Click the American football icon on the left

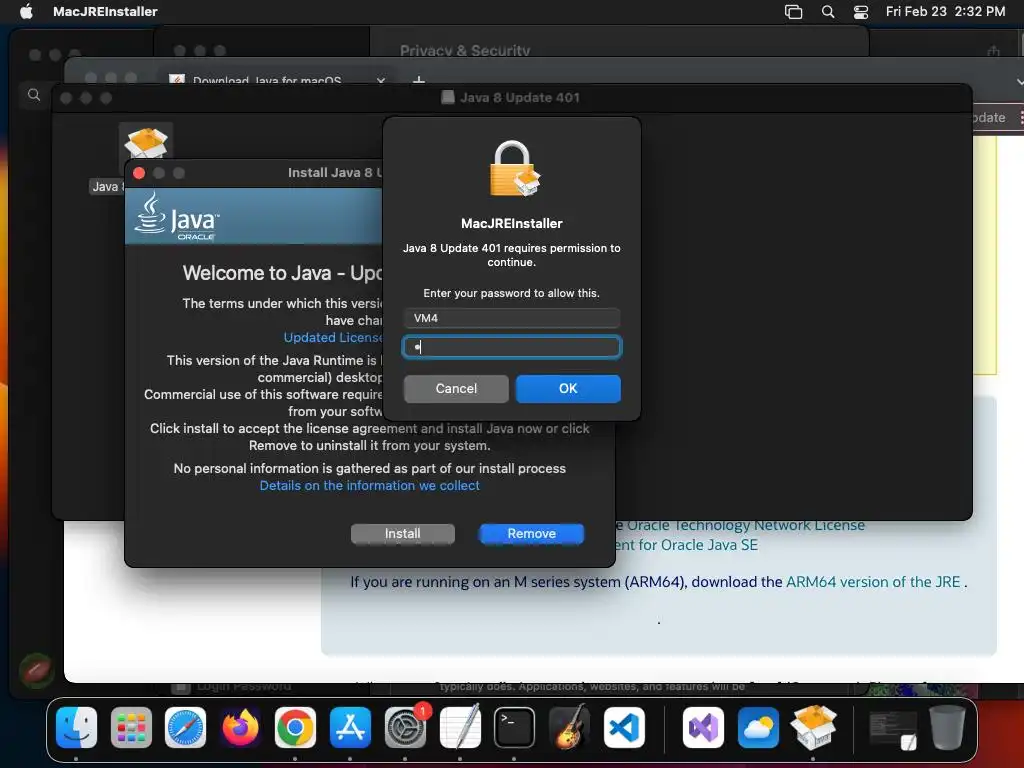[37, 671]
